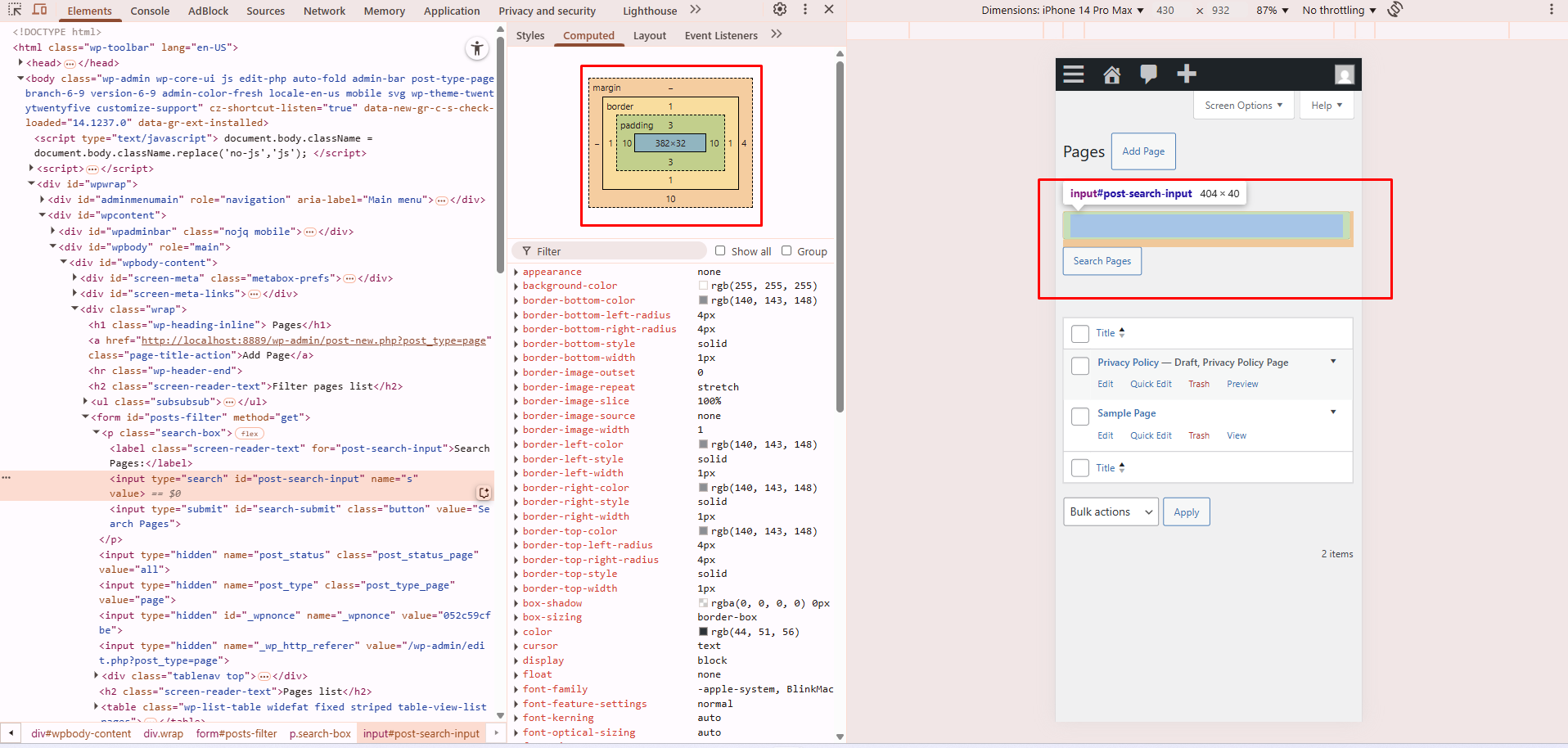This screenshot has height=748, width=1568.
Task: Click the border-bottom-color swatch
Action: tap(703, 300)
